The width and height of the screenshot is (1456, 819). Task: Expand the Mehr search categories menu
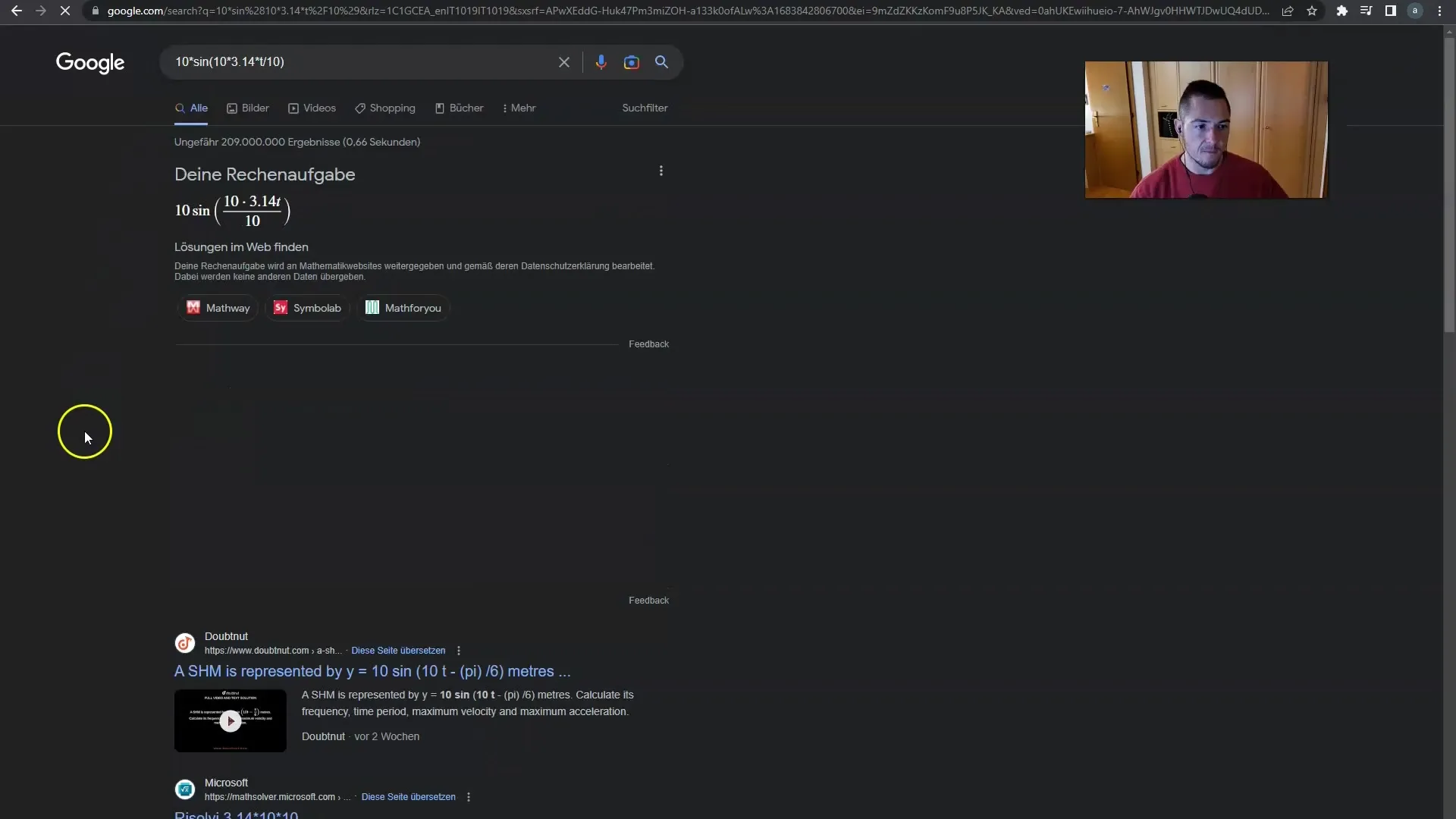coord(519,108)
